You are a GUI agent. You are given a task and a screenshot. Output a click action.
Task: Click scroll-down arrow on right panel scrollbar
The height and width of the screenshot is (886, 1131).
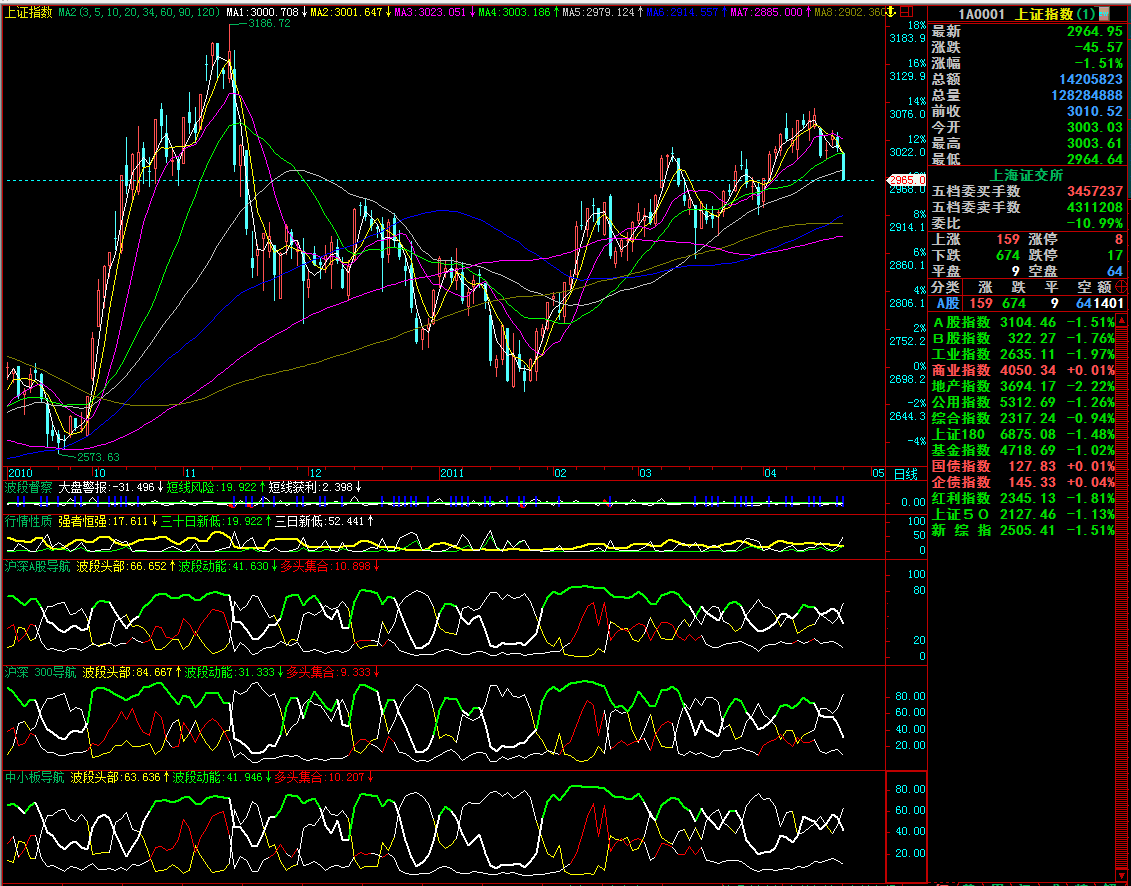1121,875
